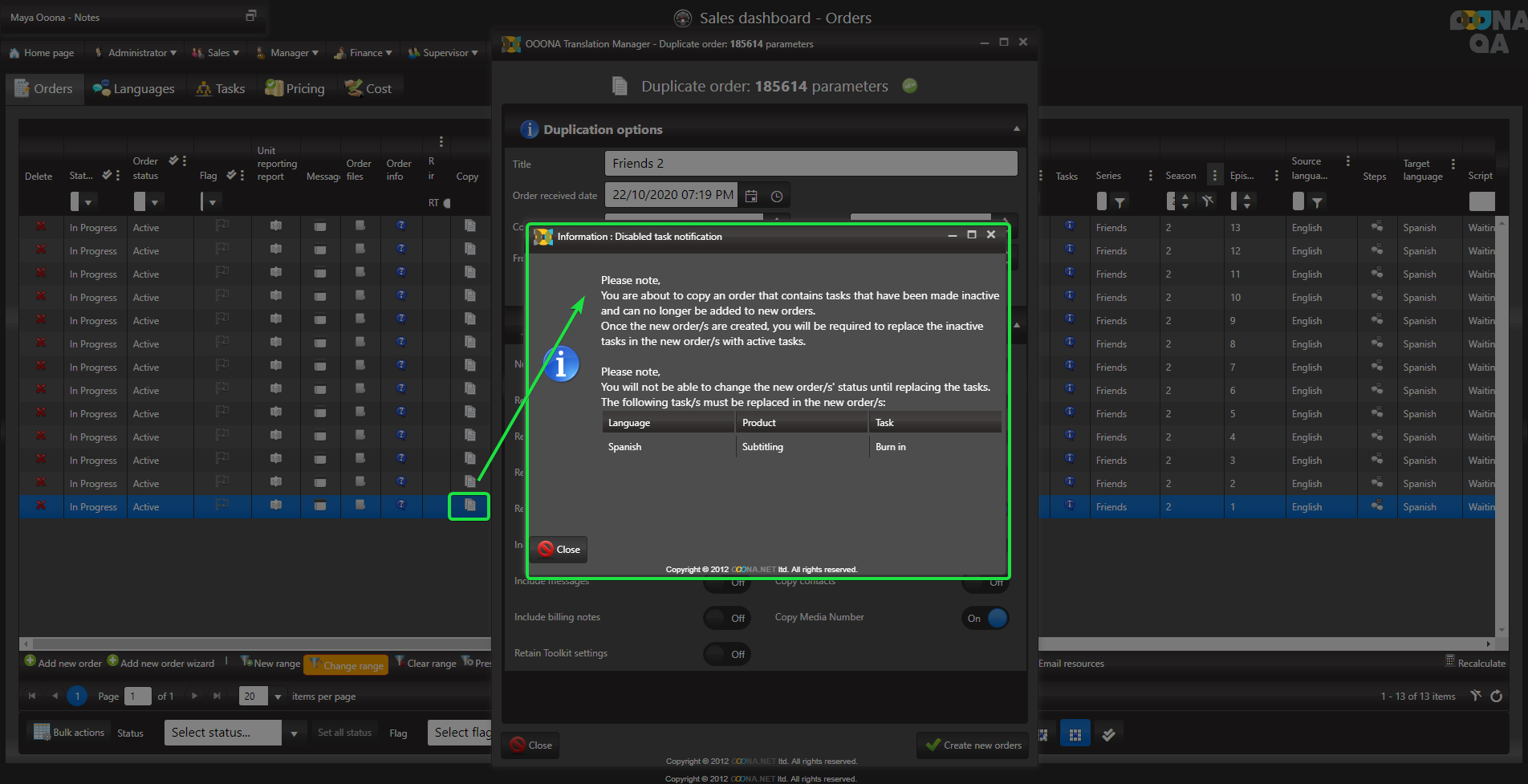Click the Home page icon
This screenshot has height=784, width=1528.
(x=14, y=53)
